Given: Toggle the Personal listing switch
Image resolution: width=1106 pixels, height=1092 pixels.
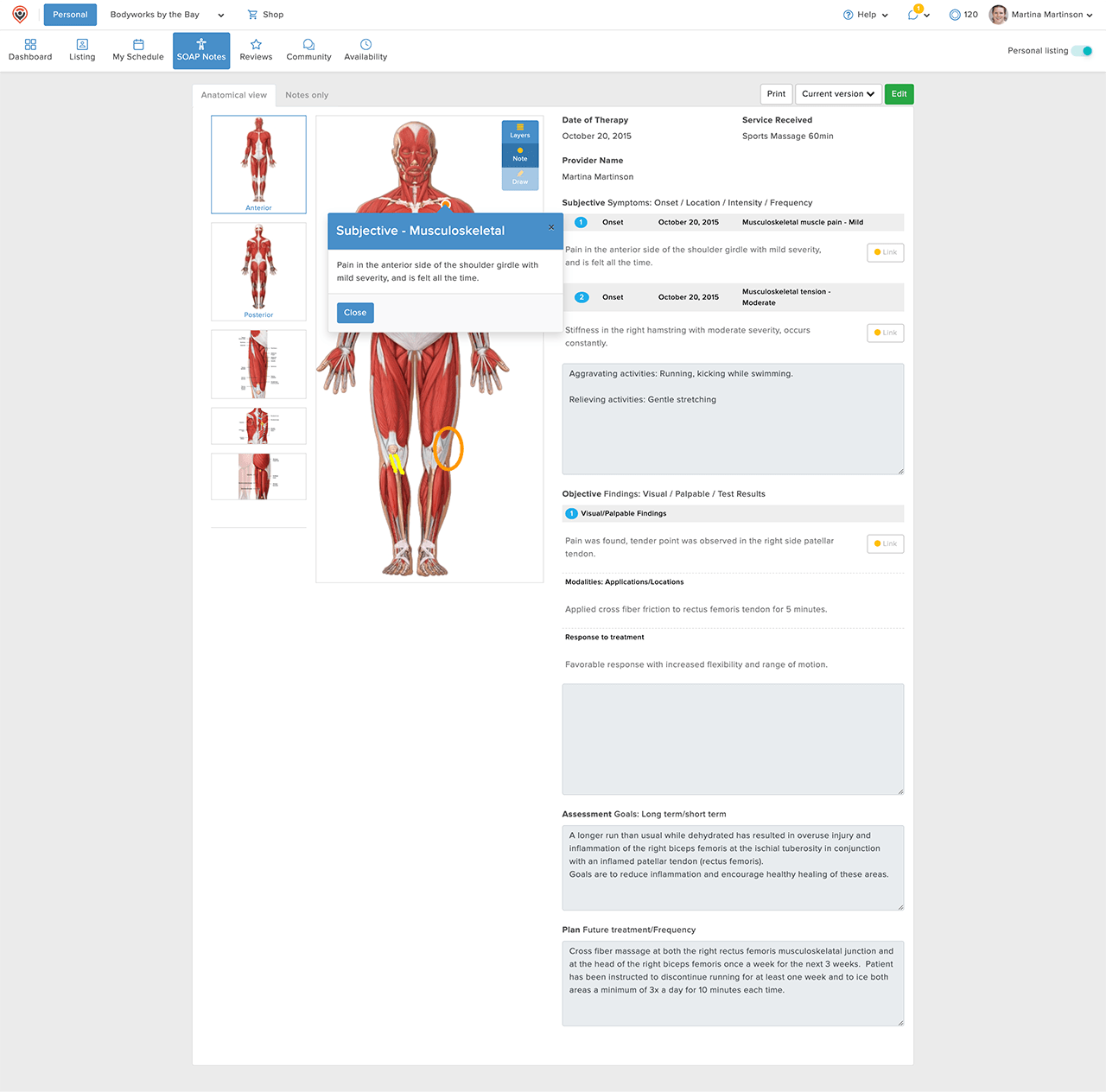Looking at the screenshot, I should (x=1082, y=51).
